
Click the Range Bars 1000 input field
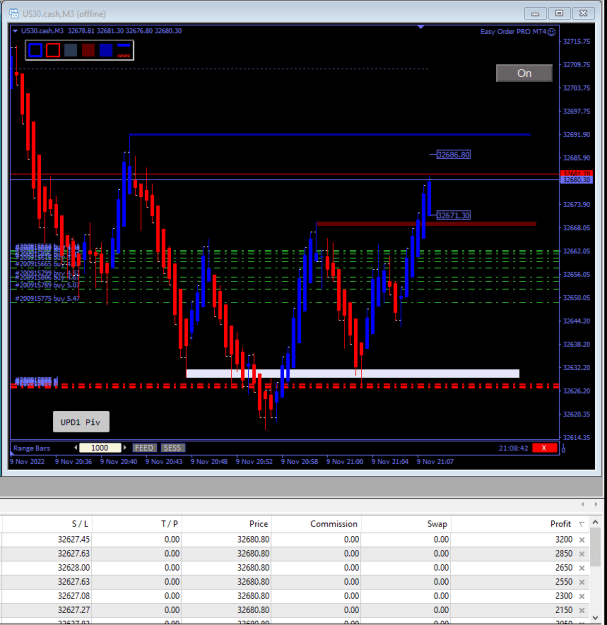(100, 448)
